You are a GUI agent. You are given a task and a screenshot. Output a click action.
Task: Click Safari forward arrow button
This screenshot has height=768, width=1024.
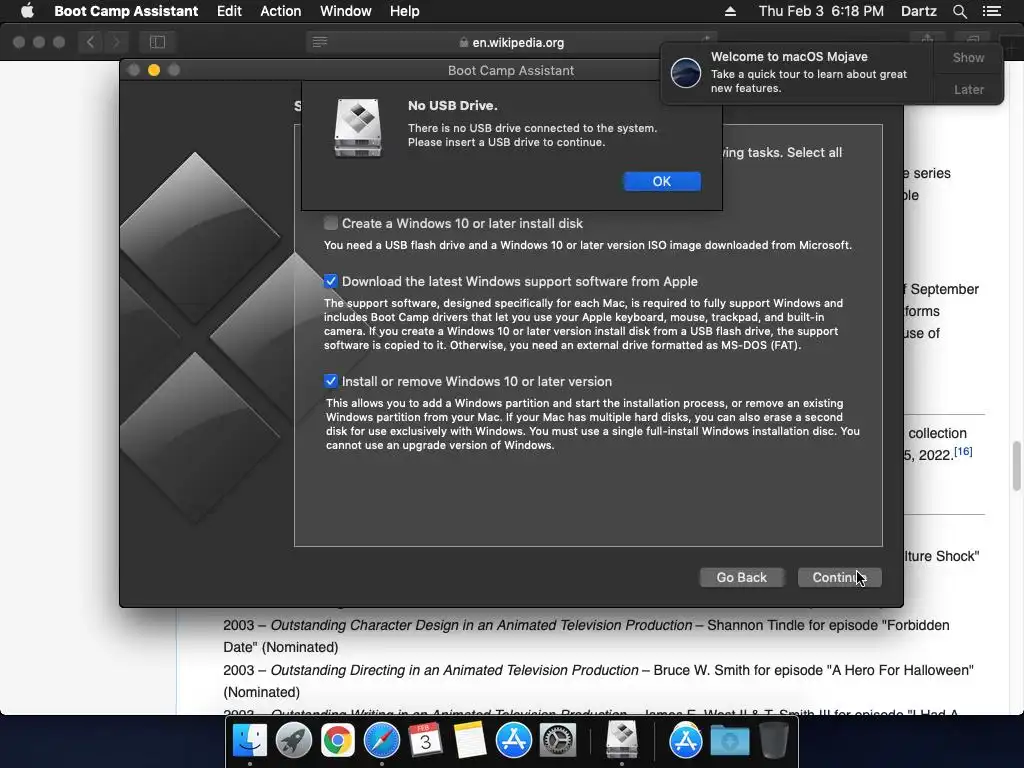(x=116, y=42)
